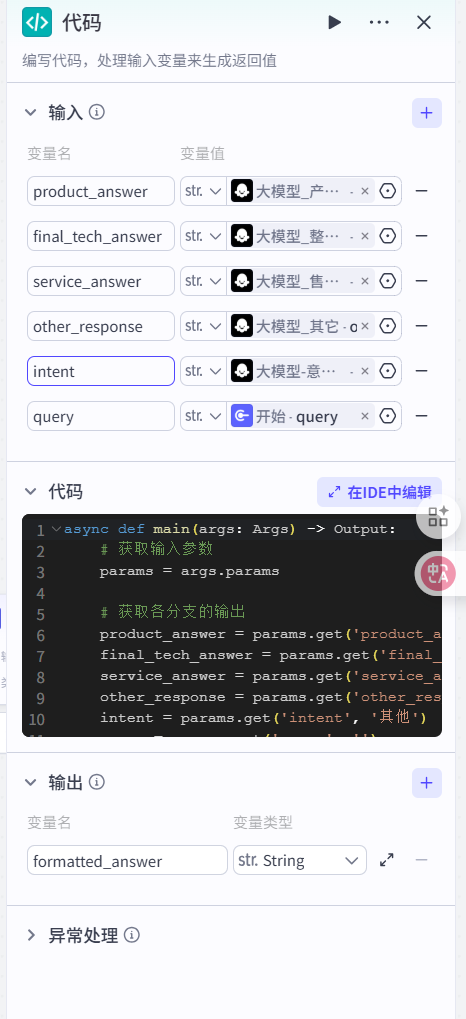Image resolution: width=466 pixels, height=1019 pixels.
Task: Remove the 大模型_售 reference in service_answer row
Action: click(x=365, y=281)
